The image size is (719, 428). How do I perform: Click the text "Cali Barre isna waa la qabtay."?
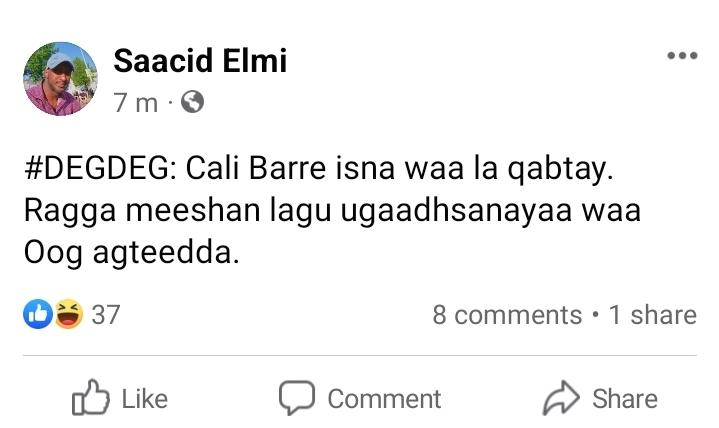click(397, 171)
